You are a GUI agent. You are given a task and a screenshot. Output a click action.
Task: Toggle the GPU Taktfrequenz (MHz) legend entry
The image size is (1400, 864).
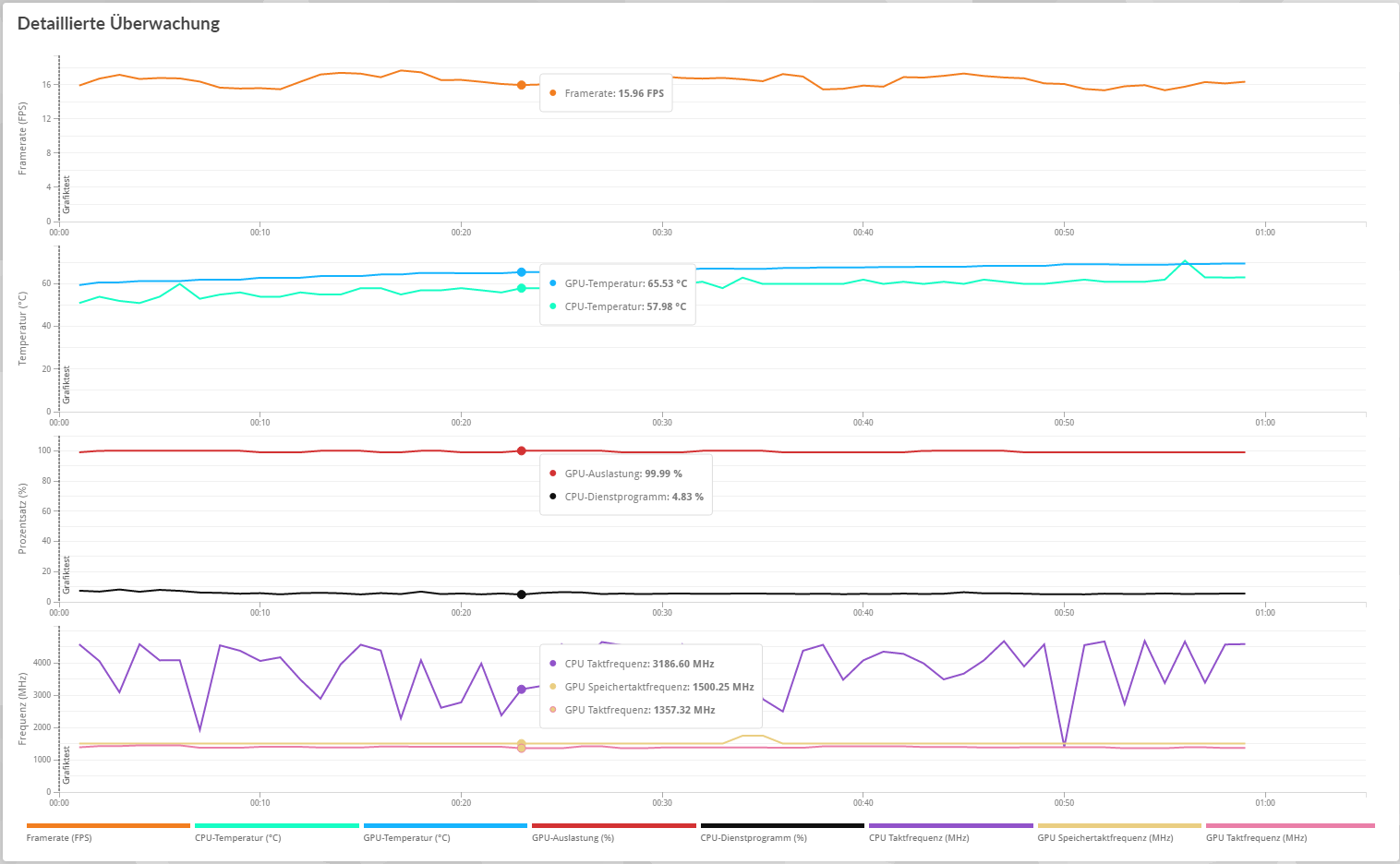1290,833
